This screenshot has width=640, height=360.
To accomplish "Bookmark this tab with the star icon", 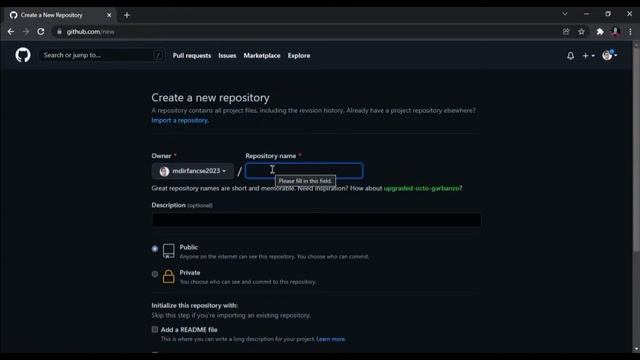I will point(581,31).
